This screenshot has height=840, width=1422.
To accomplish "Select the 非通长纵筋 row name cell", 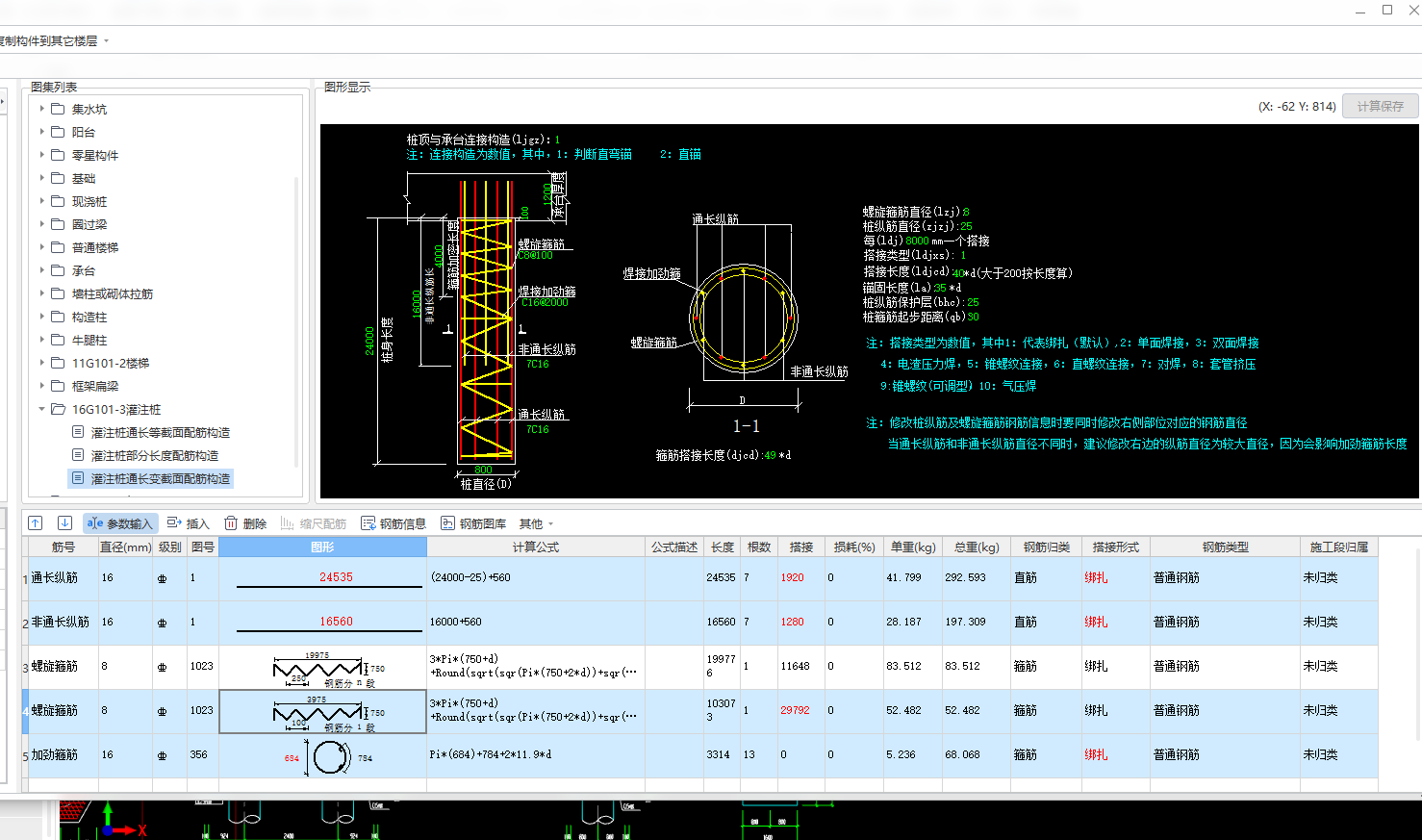I will tap(63, 622).
